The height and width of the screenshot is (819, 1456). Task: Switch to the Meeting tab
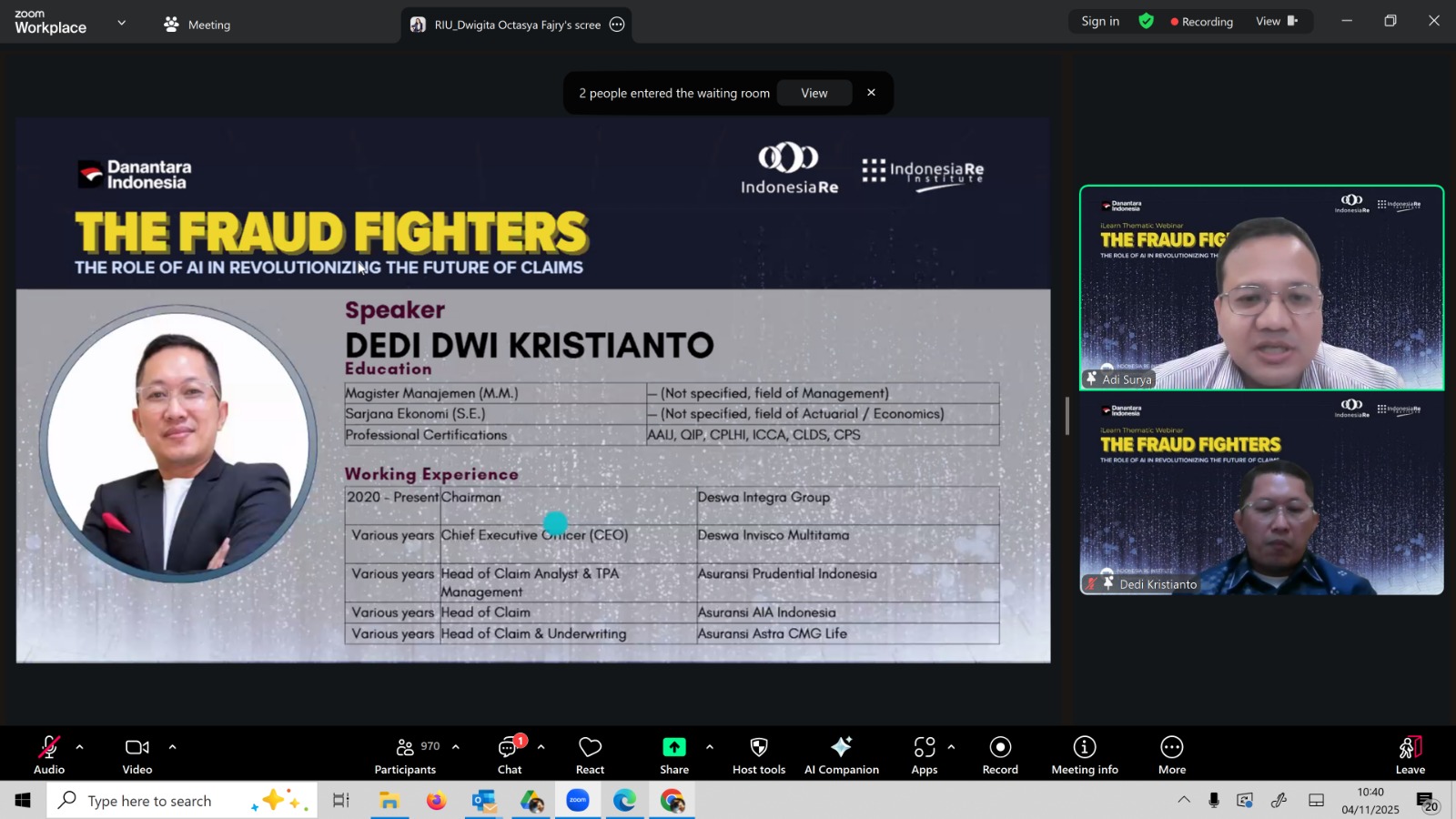(x=197, y=25)
